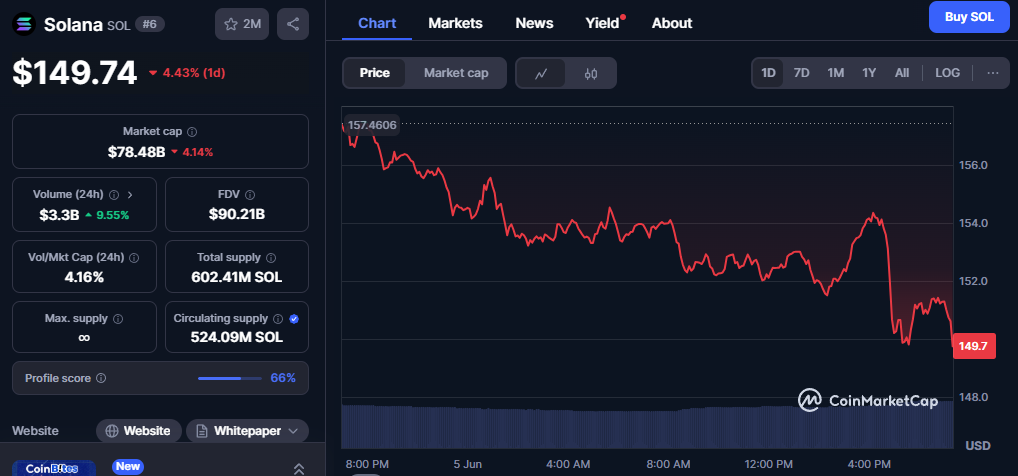This screenshot has width=1018, height=476.
Task: Set chart range to 1D
Action: (768, 73)
